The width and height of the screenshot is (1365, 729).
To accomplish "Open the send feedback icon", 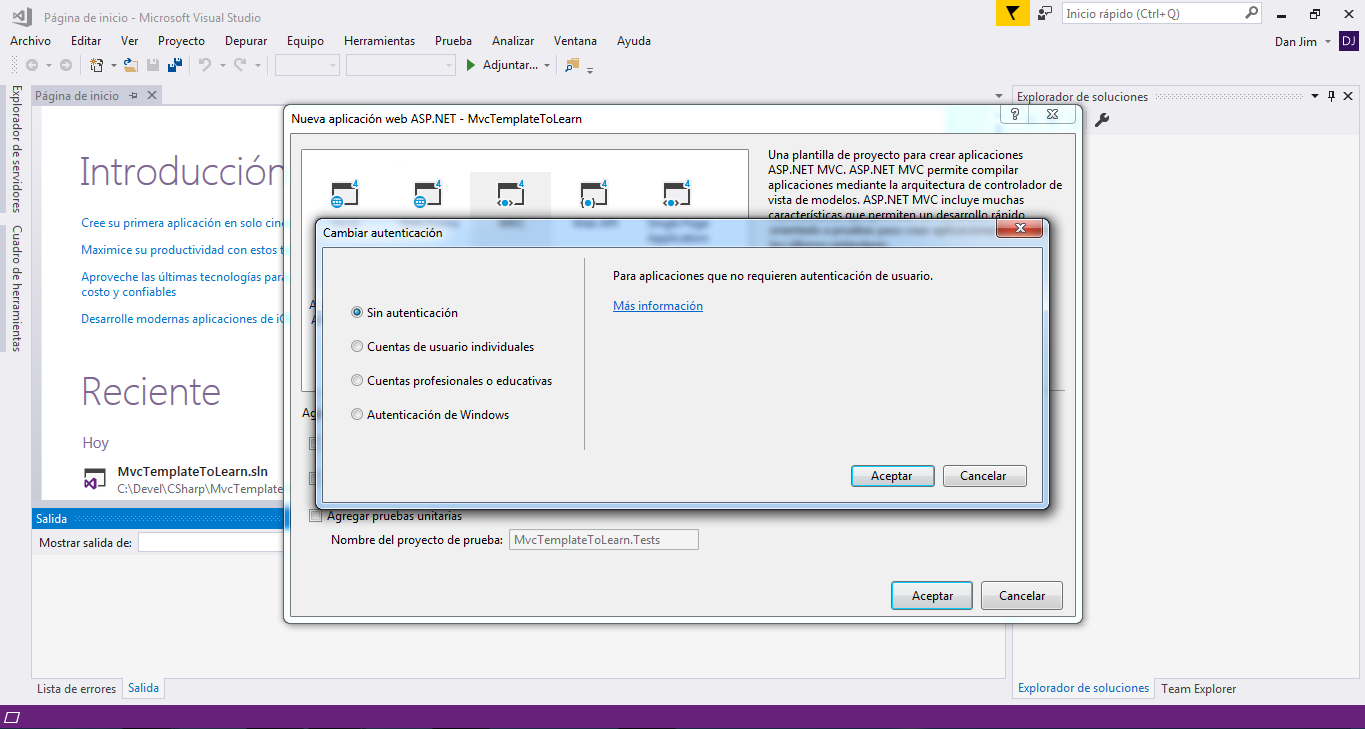I will point(1045,13).
